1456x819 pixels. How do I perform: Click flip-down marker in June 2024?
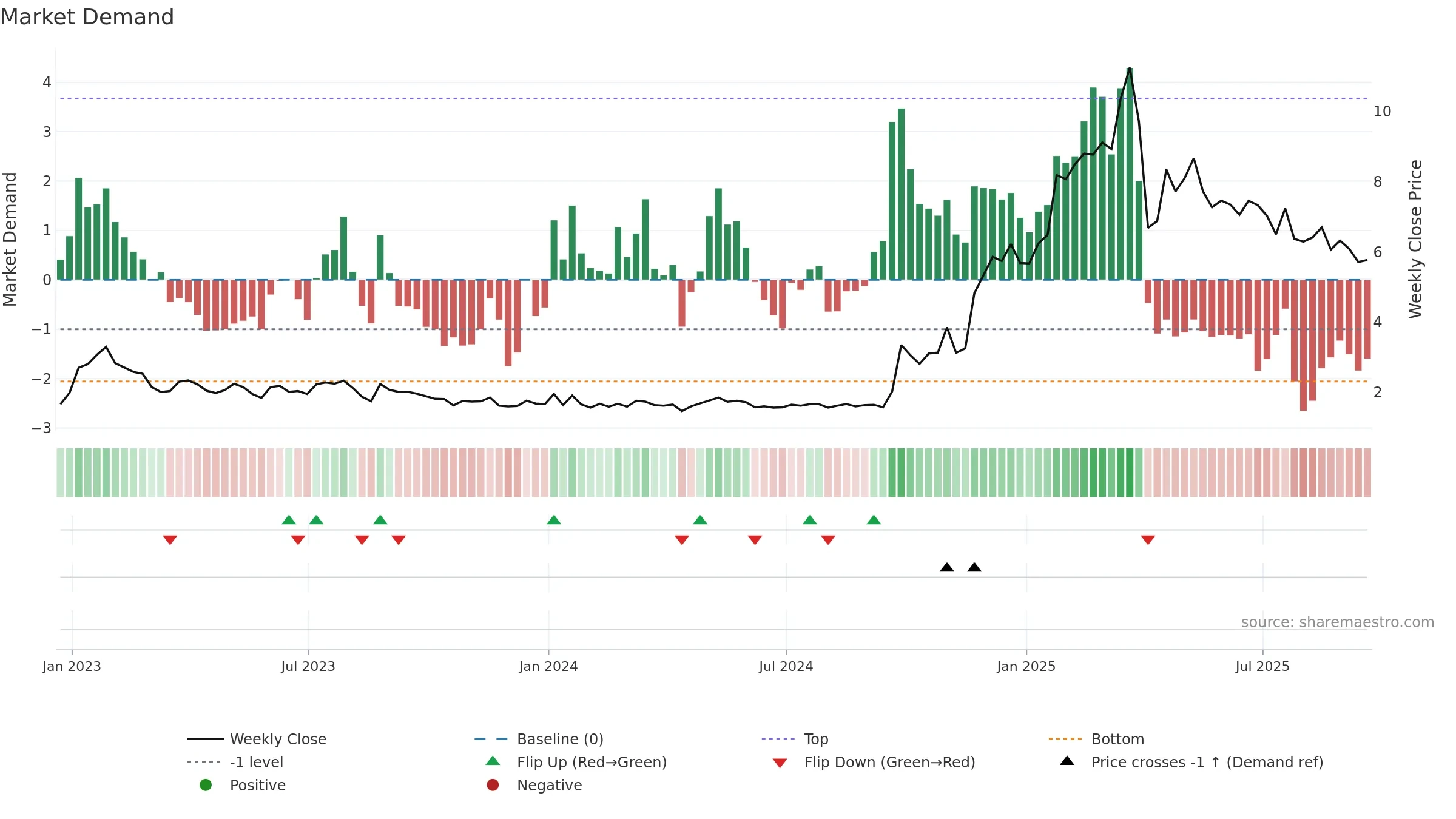click(x=755, y=540)
